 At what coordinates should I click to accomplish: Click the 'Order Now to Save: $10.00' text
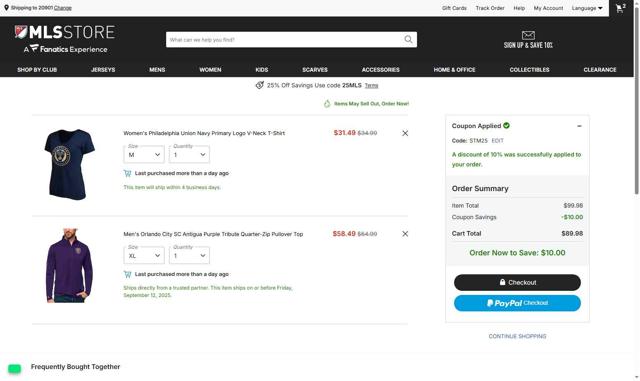(517, 253)
